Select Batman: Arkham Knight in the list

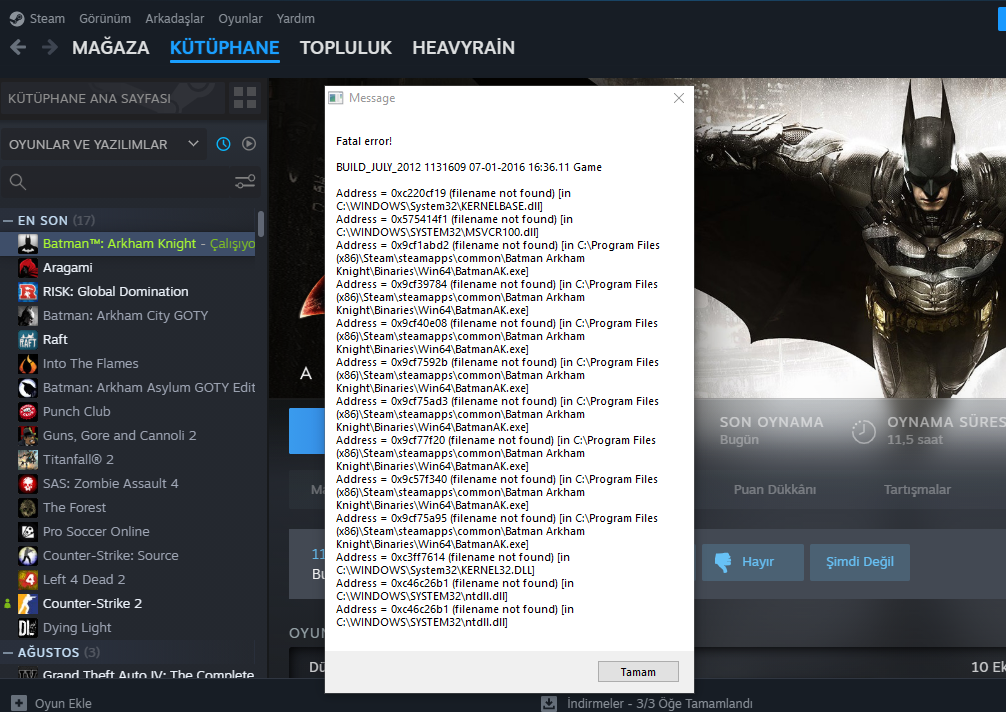pyautogui.click(x=128, y=244)
